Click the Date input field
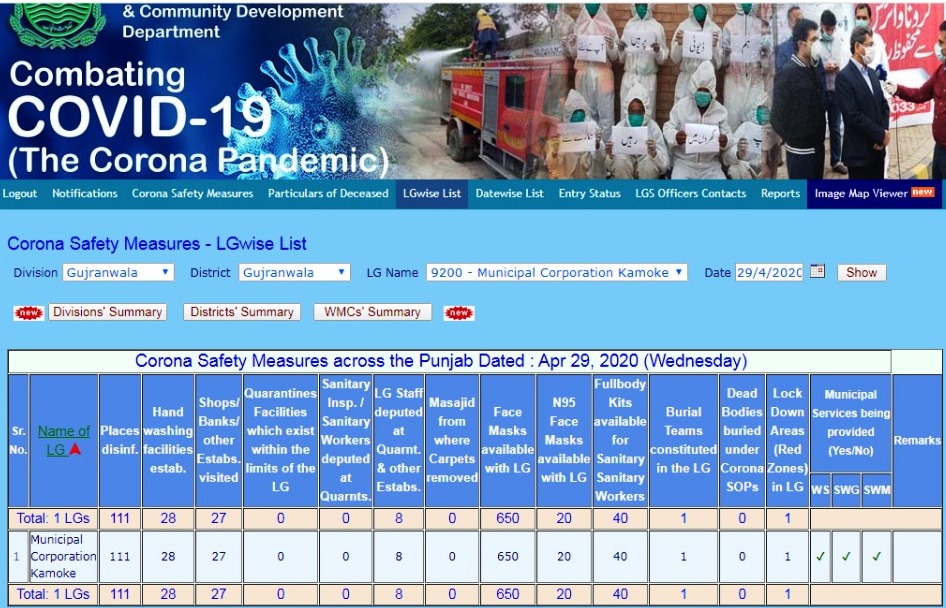The height and width of the screenshot is (608, 946). pos(769,273)
